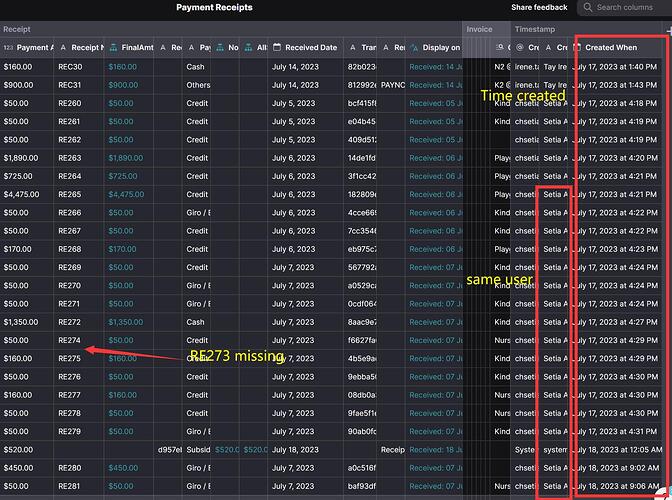Click the text-type icon beside Tran header
The image size is (672, 500).
352,48
